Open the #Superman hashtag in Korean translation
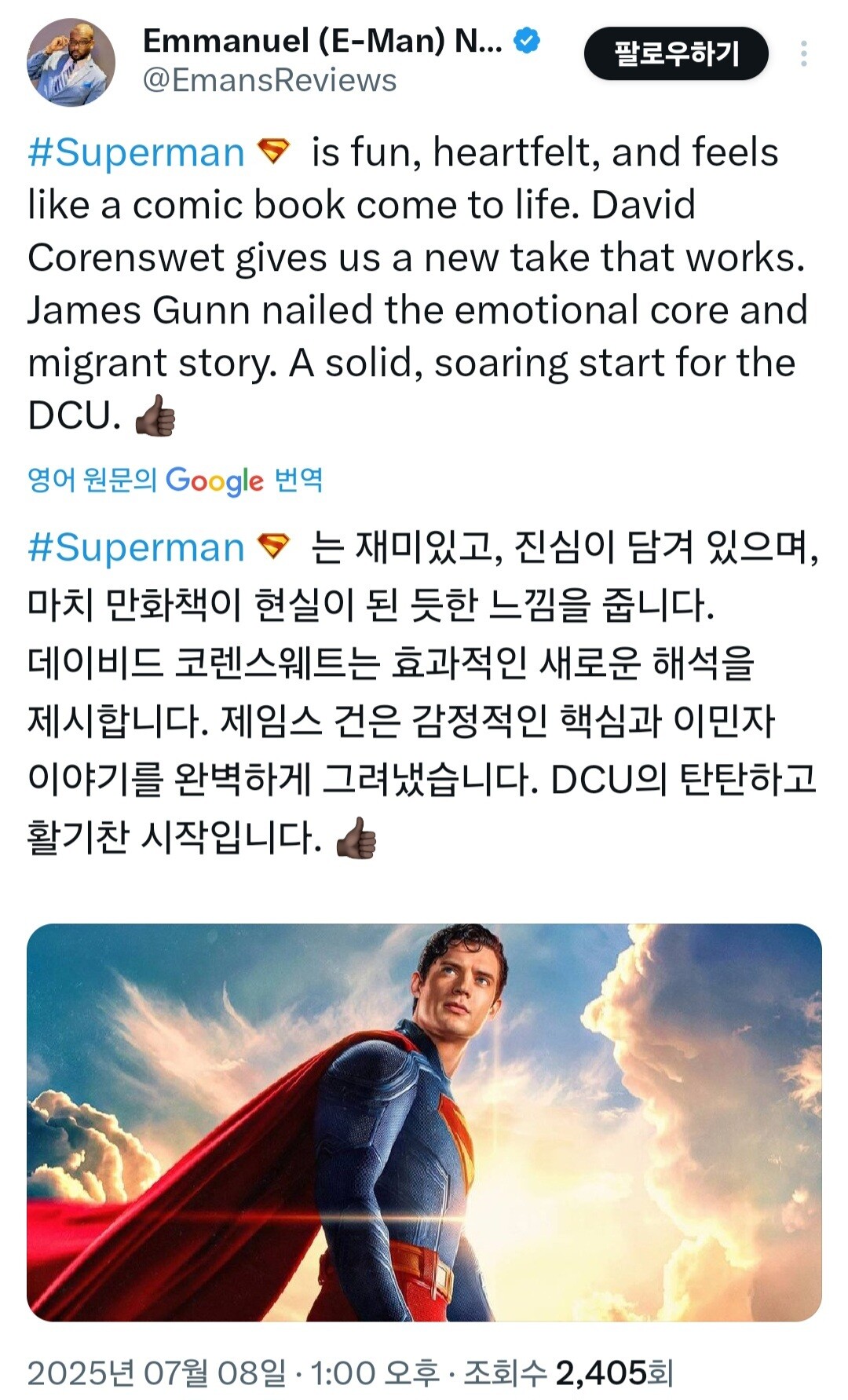848x1400 pixels. pos(136,546)
